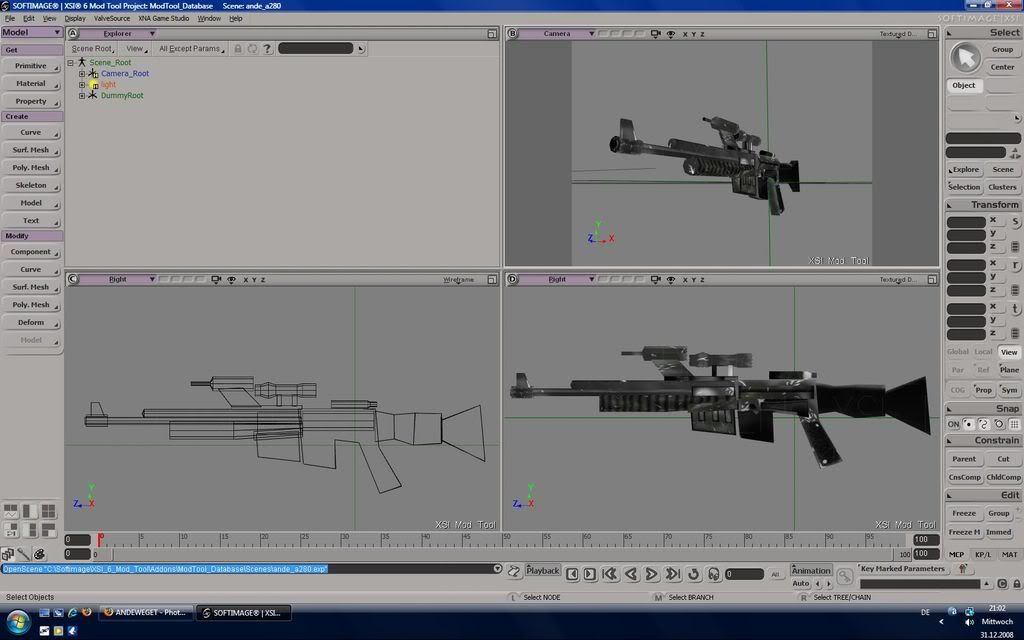
Task: Click the camera icon in Camera viewport header
Action: [656, 33]
